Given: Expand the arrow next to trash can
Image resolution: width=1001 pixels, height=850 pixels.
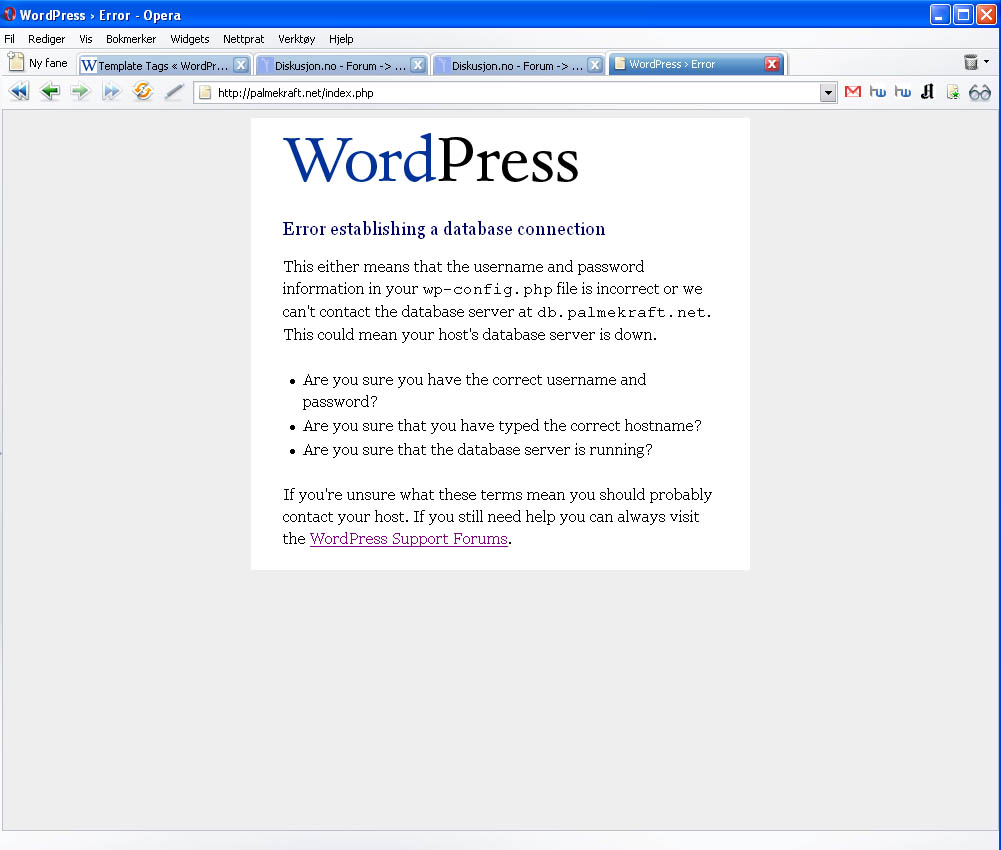Looking at the screenshot, I should (x=987, y=62).
